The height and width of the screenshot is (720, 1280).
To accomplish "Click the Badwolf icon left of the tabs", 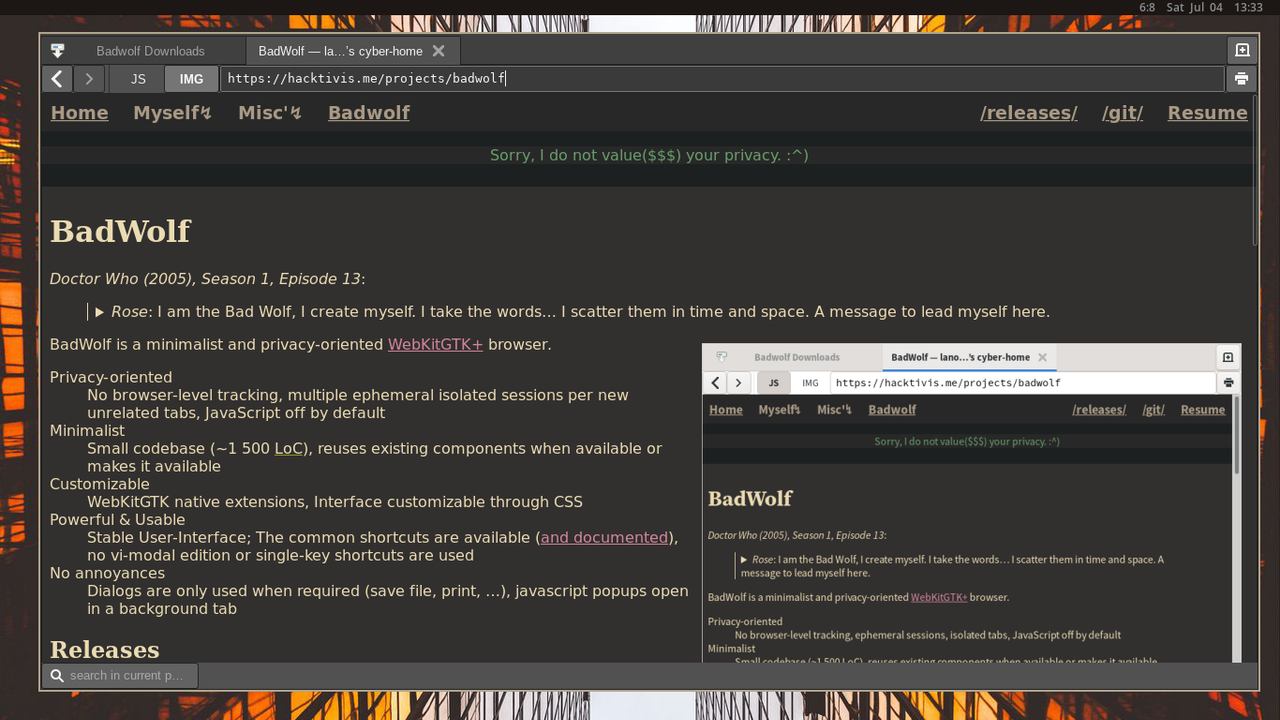I will pyautogui.click(x=57, y=51).
